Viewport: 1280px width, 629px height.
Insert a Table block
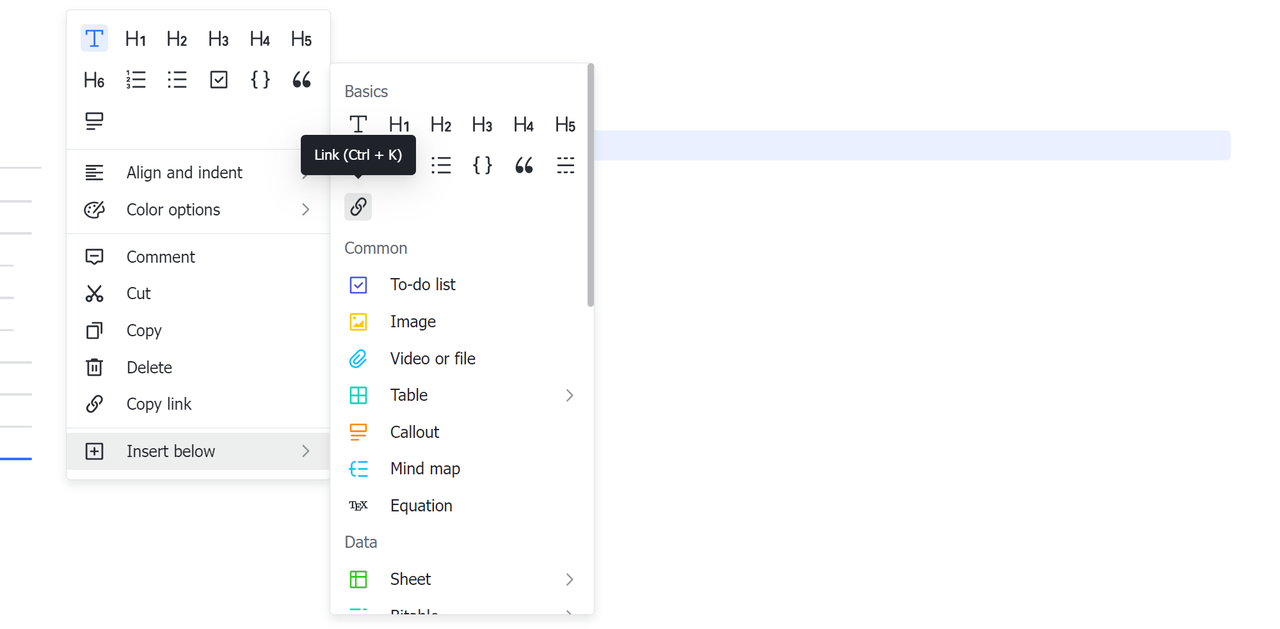[460, 395]
